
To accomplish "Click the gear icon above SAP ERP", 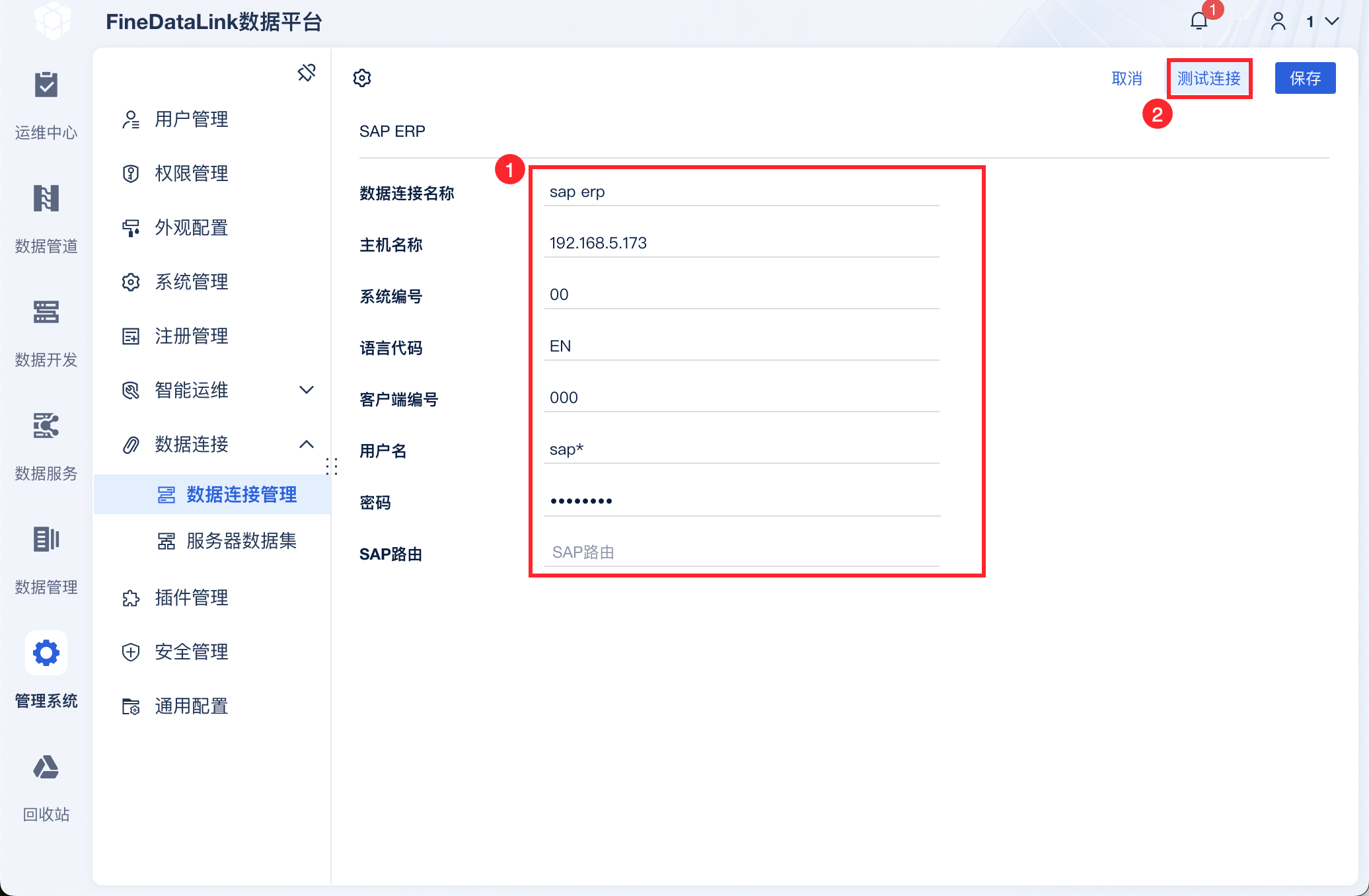I will [x=362, y=78].
